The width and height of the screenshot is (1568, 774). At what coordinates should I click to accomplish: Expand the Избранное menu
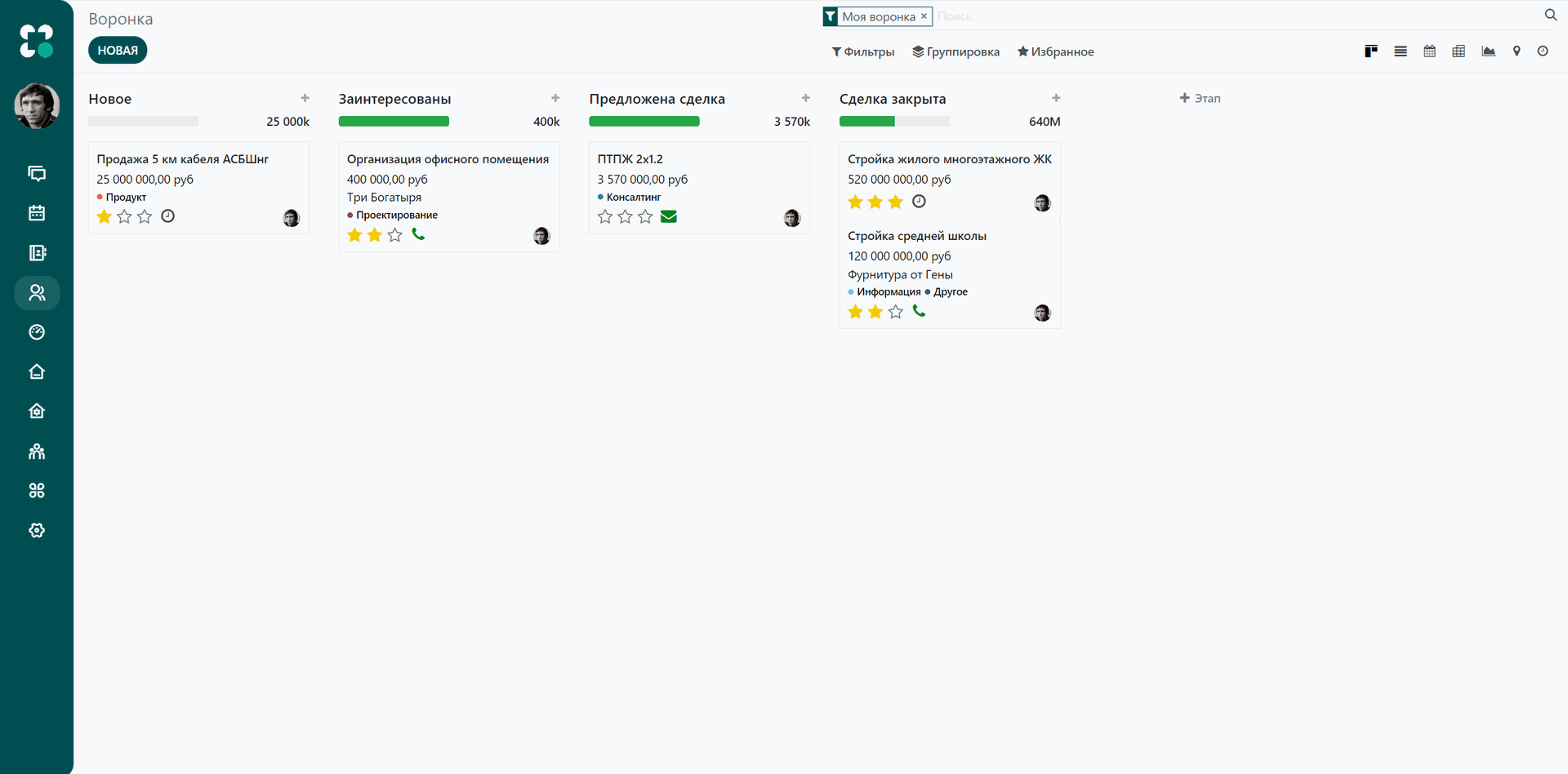pyautogui.click(x=1056, y=51)
